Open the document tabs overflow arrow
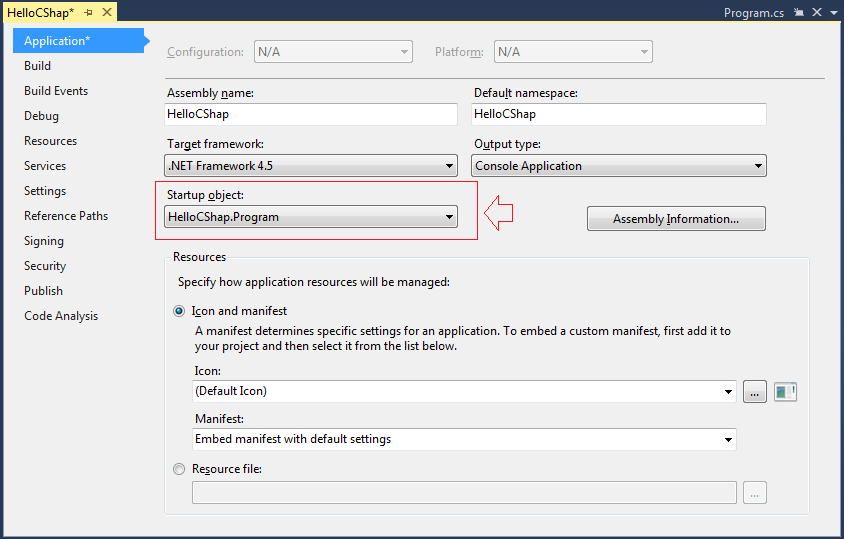 pyautogui.click(x=834, y=13)
